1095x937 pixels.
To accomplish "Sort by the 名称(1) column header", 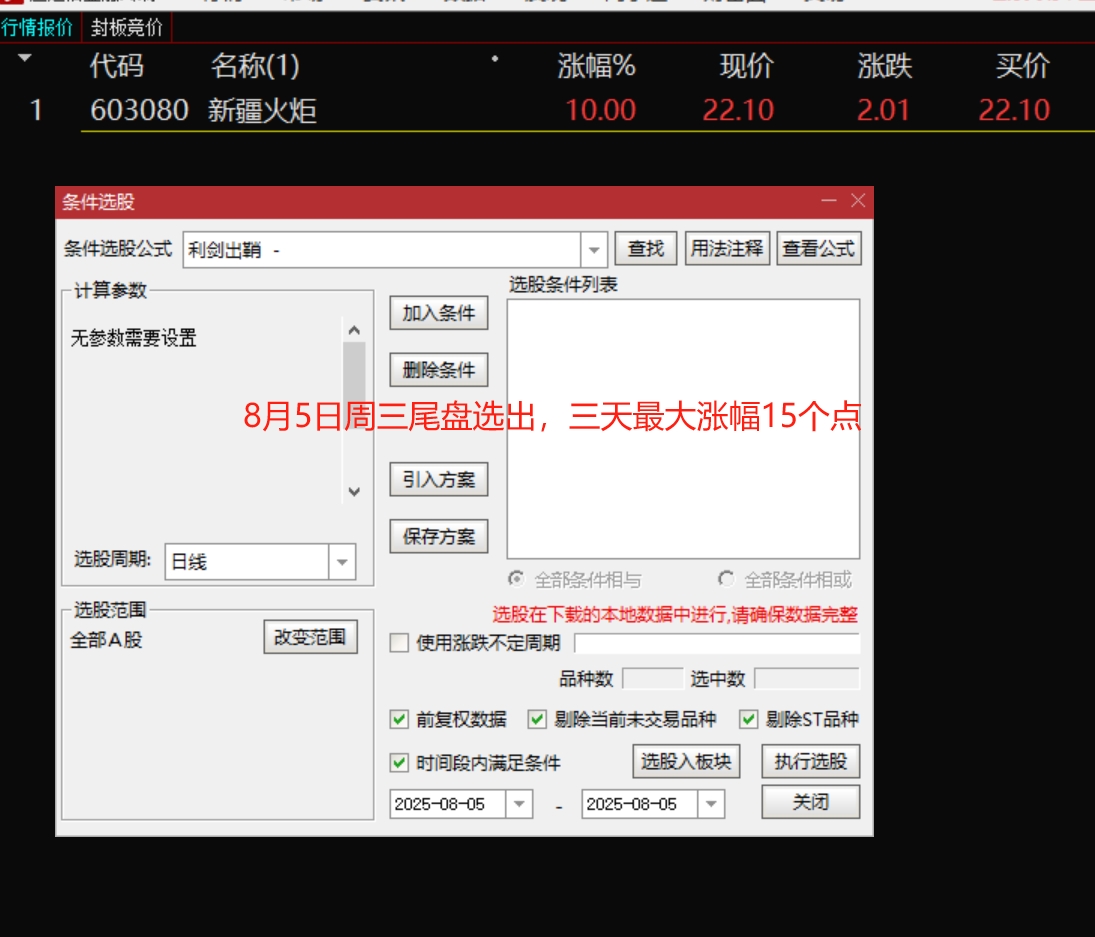I will point(255,66).
